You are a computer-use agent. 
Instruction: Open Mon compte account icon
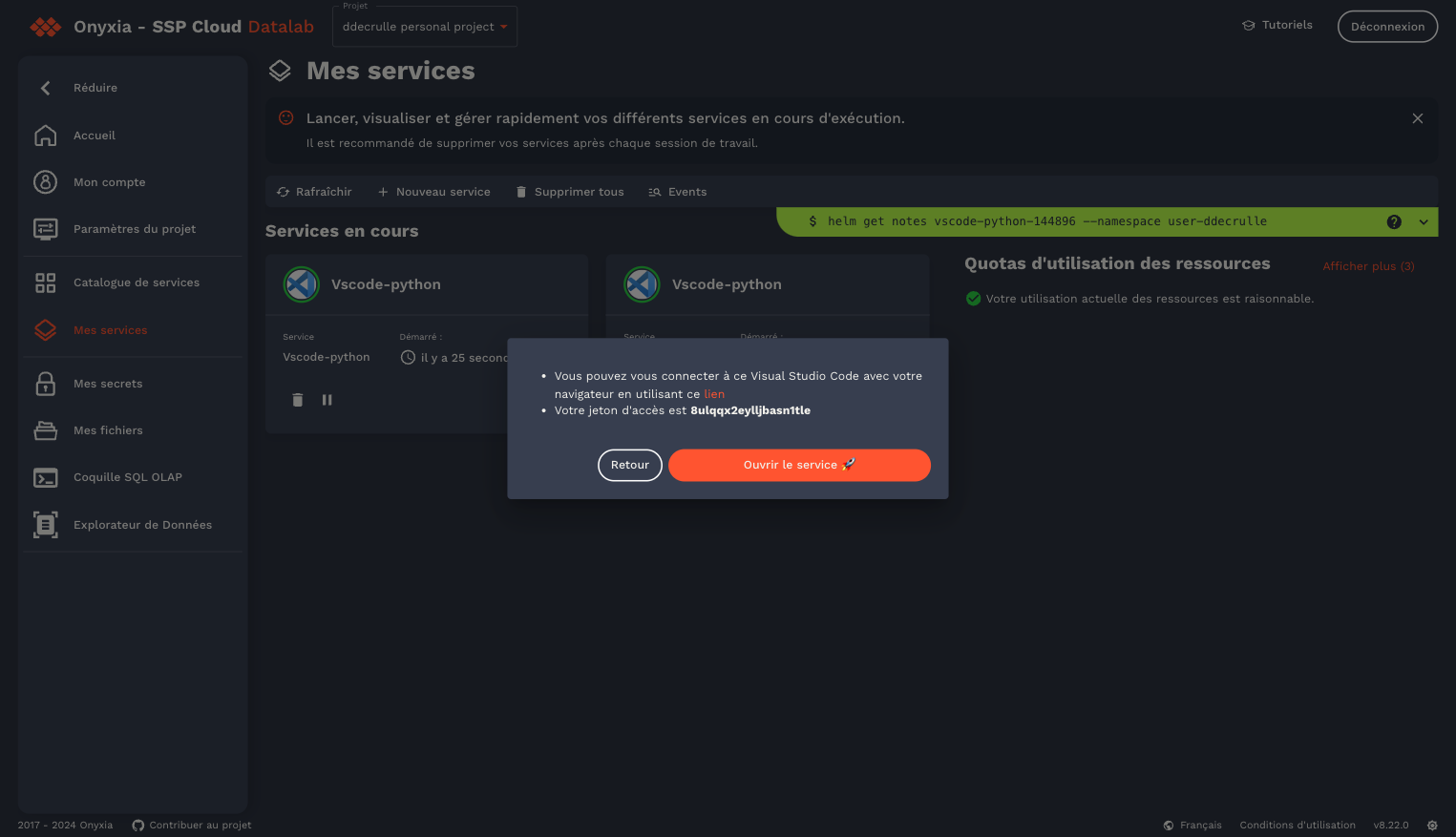coord(46,182)
